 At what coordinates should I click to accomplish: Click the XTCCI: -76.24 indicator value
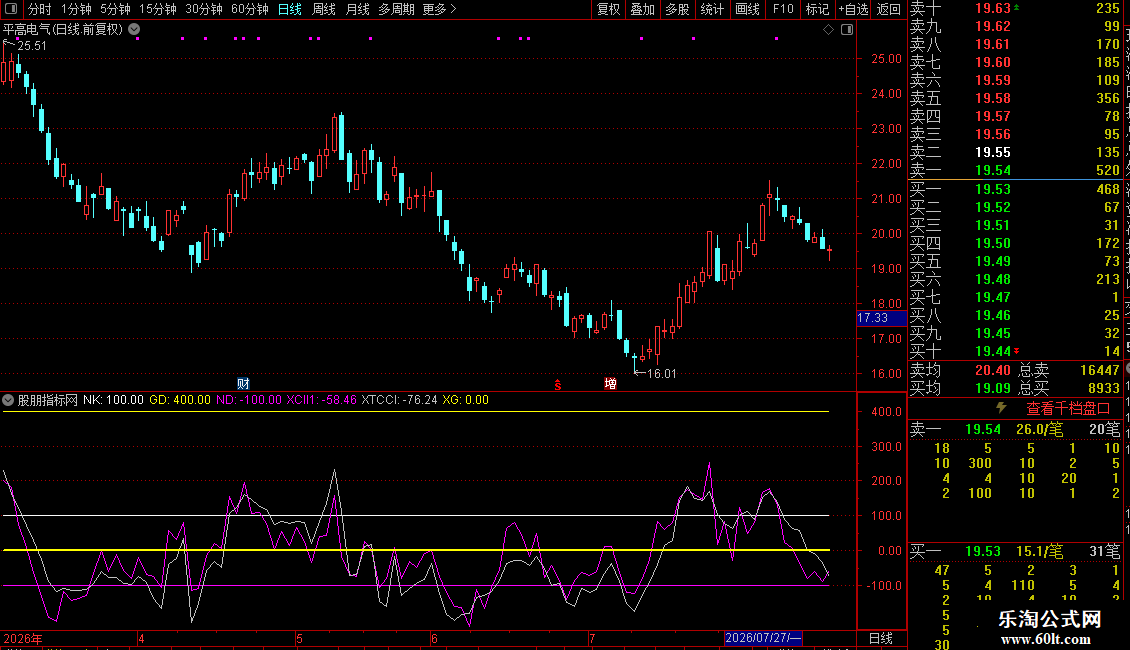[x=399, y=400]
